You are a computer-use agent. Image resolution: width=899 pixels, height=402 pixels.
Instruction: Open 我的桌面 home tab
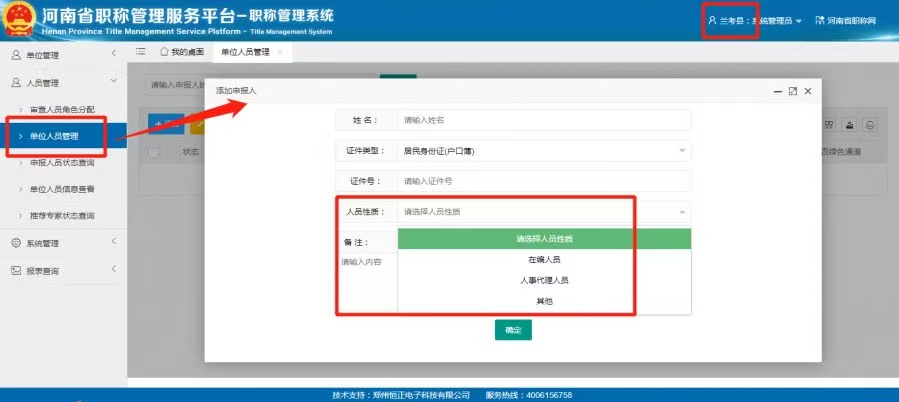(x=182, y=52)
